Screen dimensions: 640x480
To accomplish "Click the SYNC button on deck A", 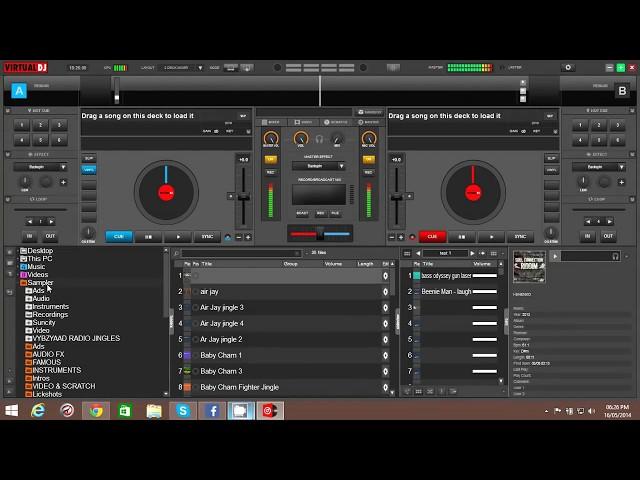I will click(207, 237).
